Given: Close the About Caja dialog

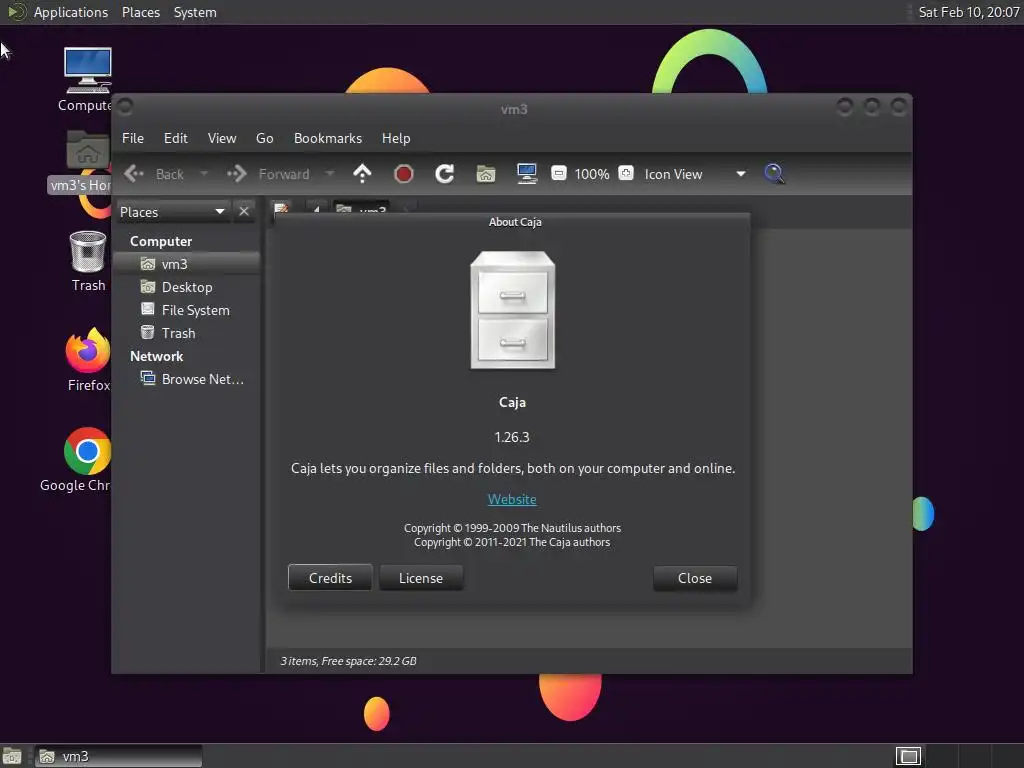Looking at the screenshot, I should coord(695,578).
